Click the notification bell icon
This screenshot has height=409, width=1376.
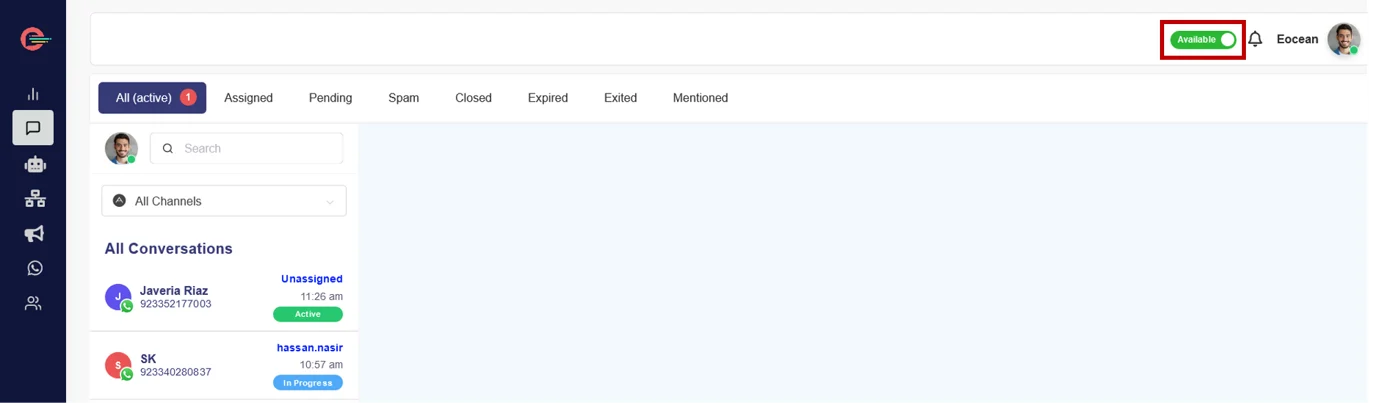(x=1255, y=39)
